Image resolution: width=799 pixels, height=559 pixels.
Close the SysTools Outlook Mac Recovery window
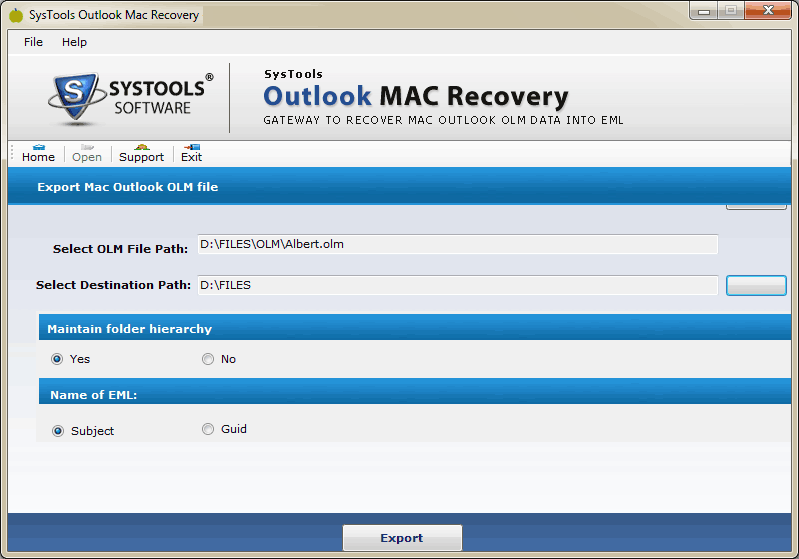point(768,11)
